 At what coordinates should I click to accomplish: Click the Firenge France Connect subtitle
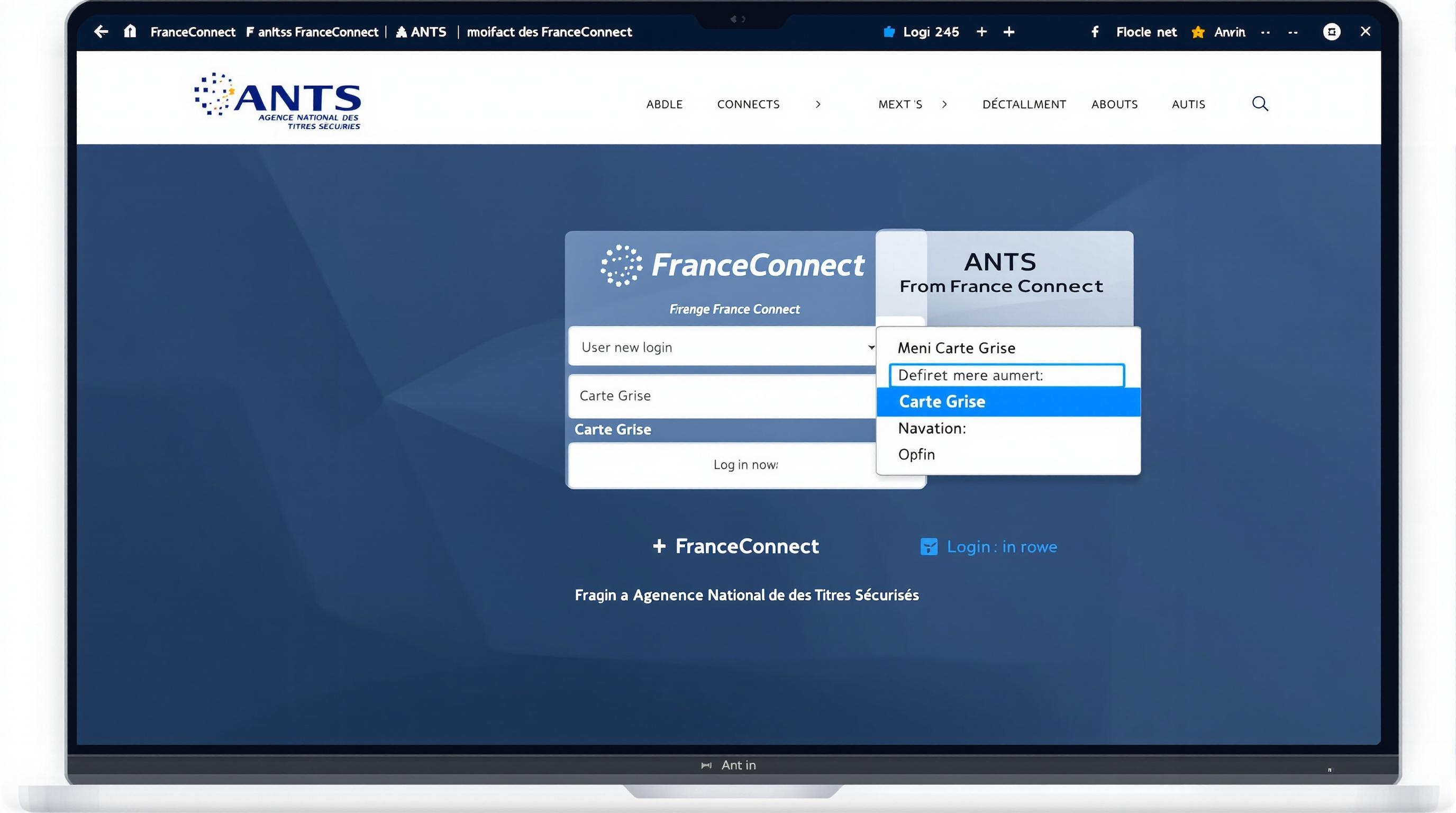coord(734,309)
